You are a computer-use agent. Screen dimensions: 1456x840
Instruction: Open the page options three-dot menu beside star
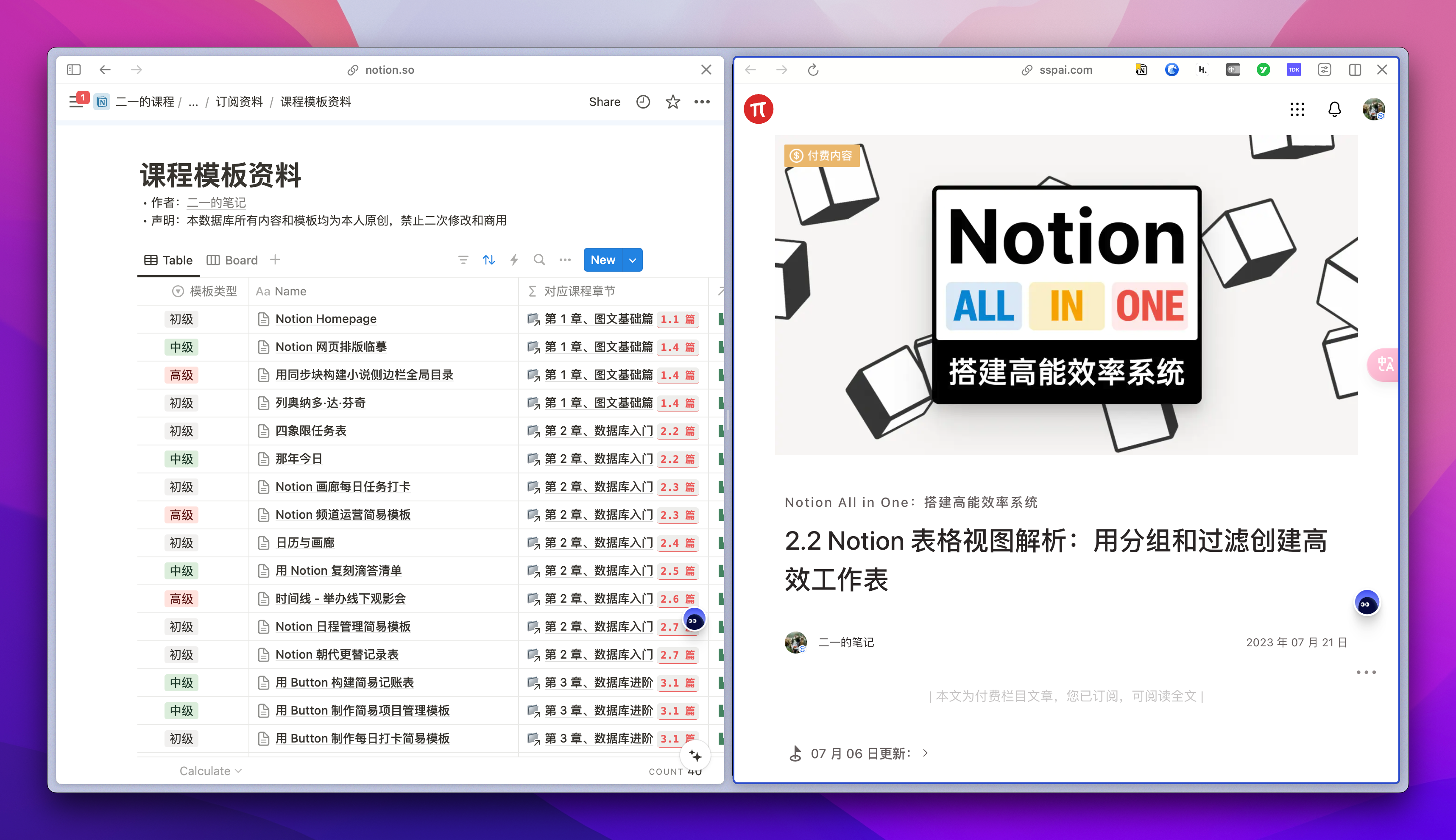[702, 102]
